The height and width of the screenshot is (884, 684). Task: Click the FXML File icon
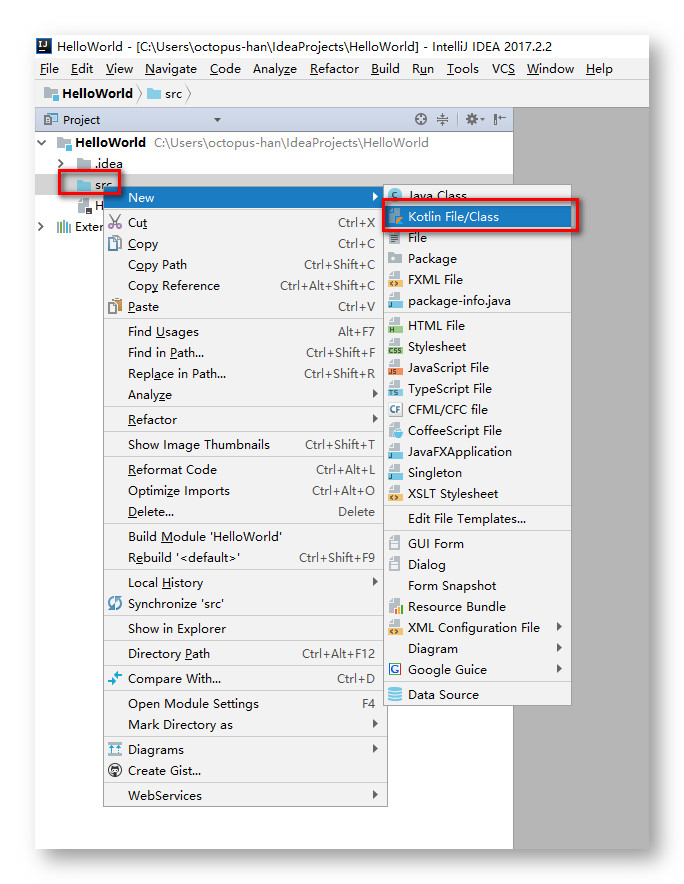pyautogui.click(x=395, y=280)
